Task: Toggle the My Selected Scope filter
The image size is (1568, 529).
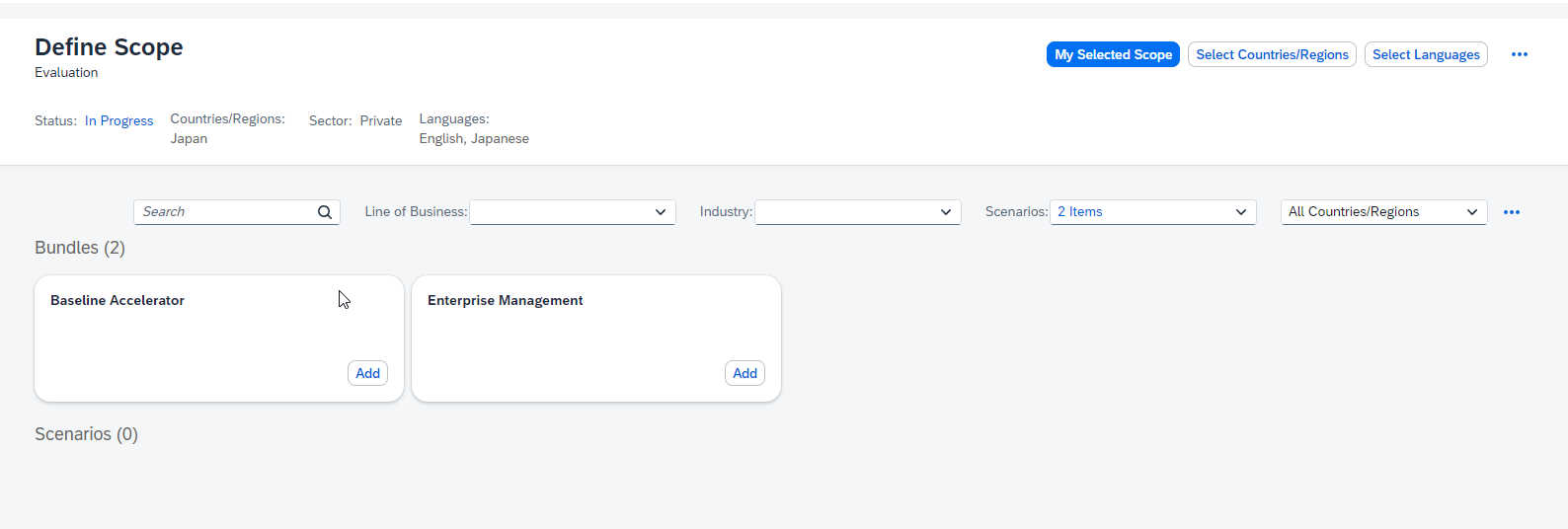Action: pos(1113,54)
